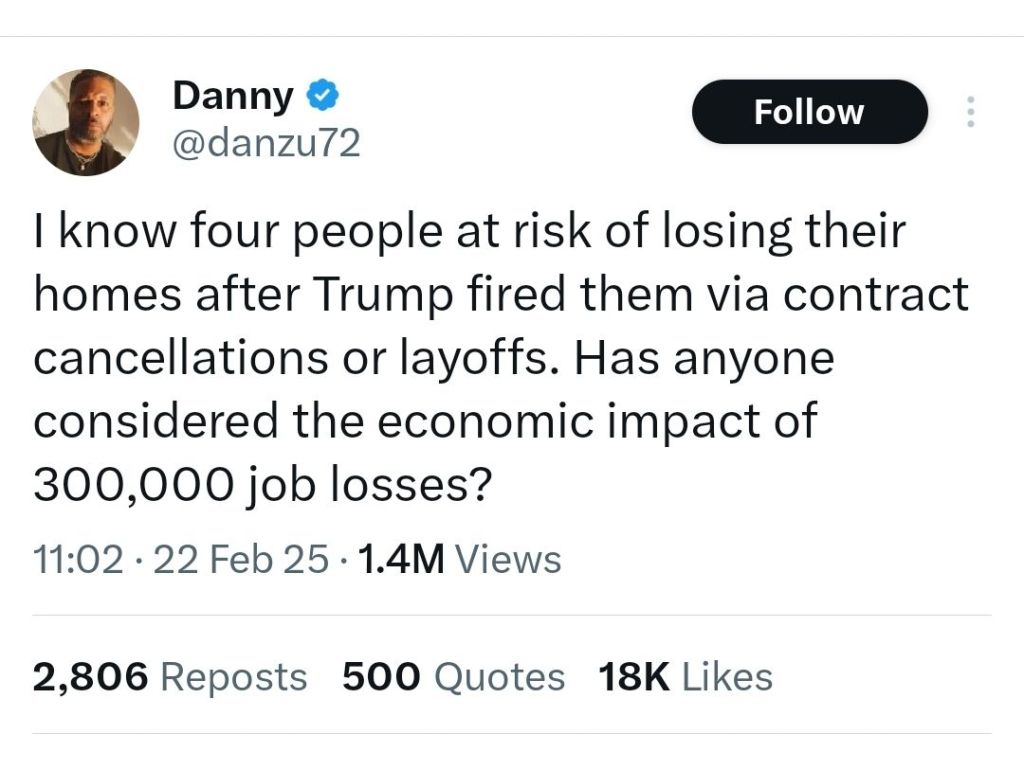This screenshot has height=770, width=1024.
Task: View the 1.4M view count
Action: click(400, 559)
